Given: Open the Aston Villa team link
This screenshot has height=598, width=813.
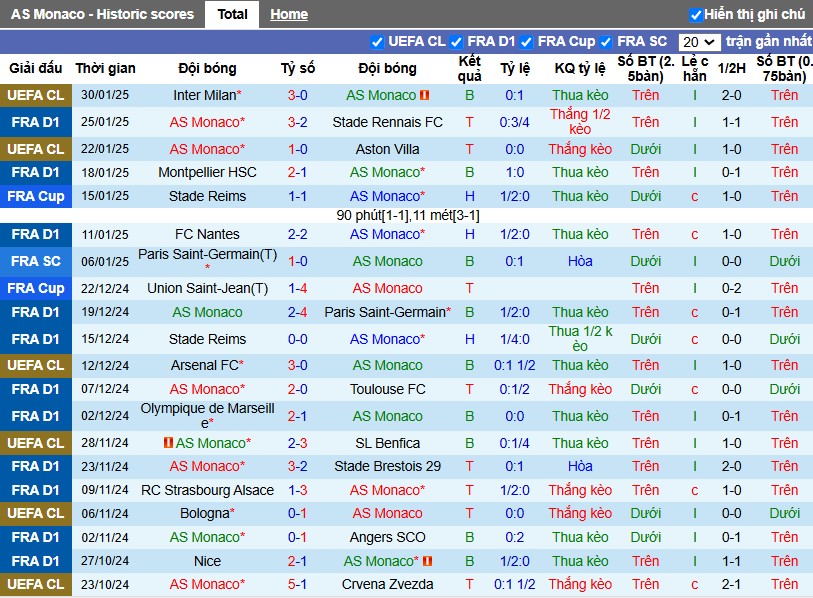Looking at the screenshot, I should (387, 149).
